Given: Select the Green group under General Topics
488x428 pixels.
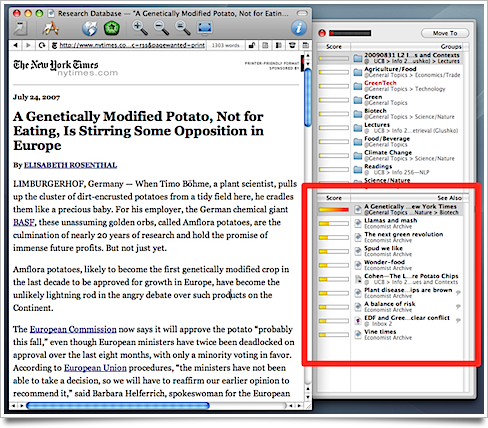Looking at the screenshot, I should 390,100.
